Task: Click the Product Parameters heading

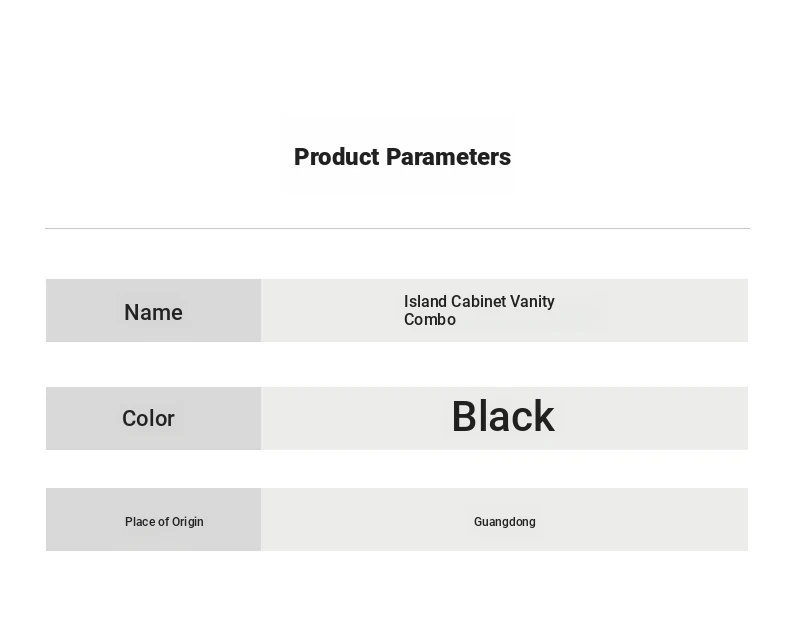Action: 402,157
